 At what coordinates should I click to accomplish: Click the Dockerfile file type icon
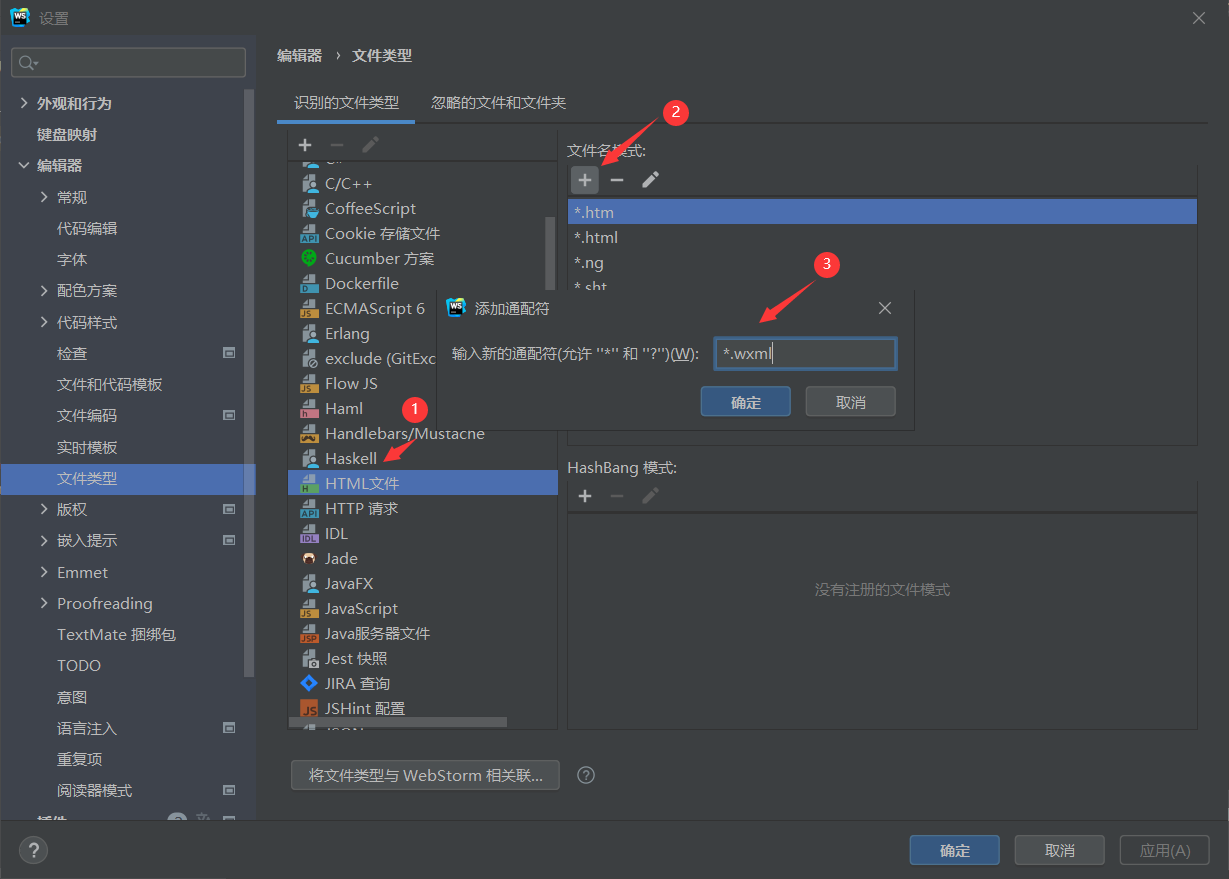pos(309,284)
